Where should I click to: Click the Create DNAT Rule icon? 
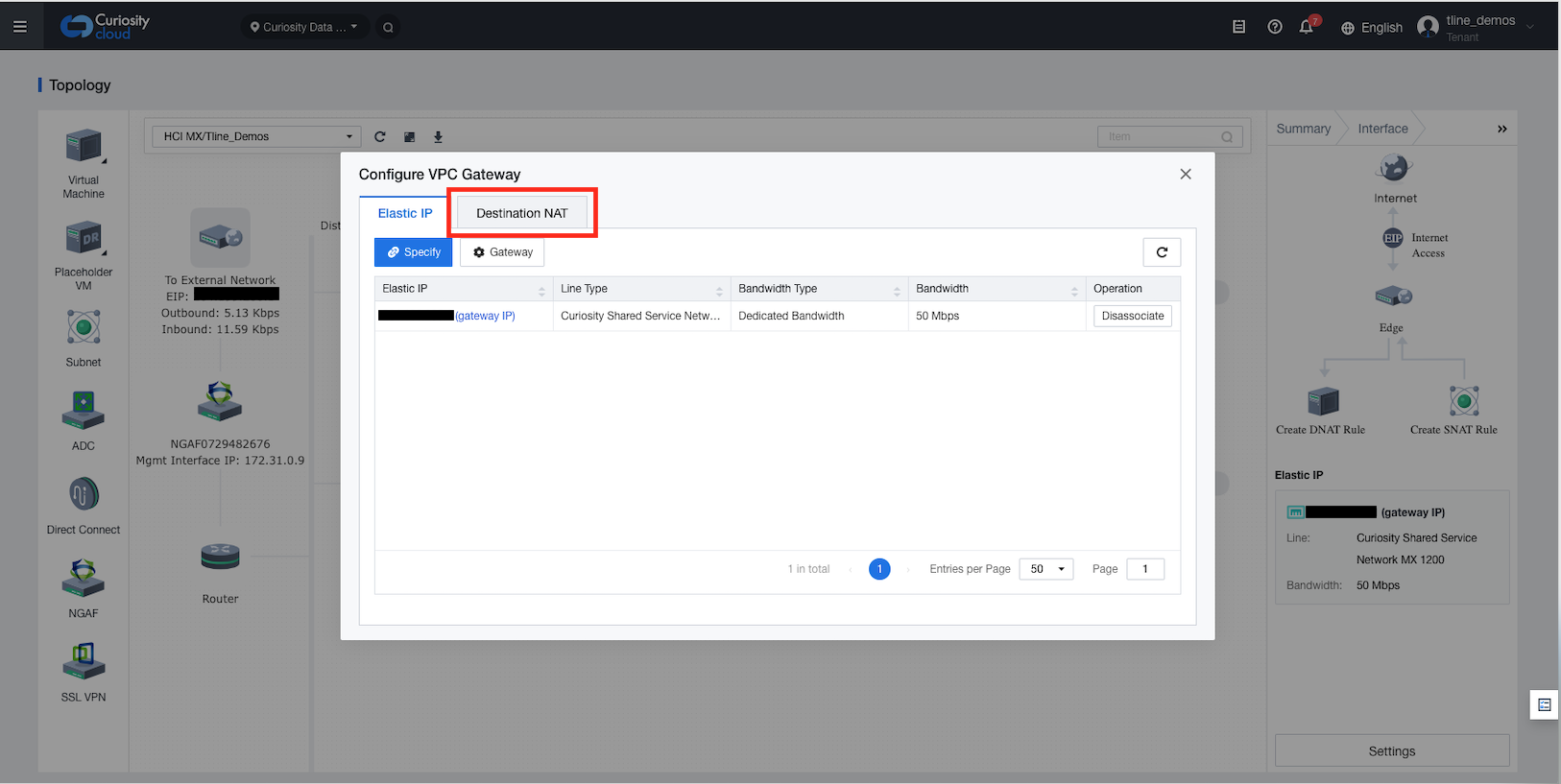pos(1323,401)
